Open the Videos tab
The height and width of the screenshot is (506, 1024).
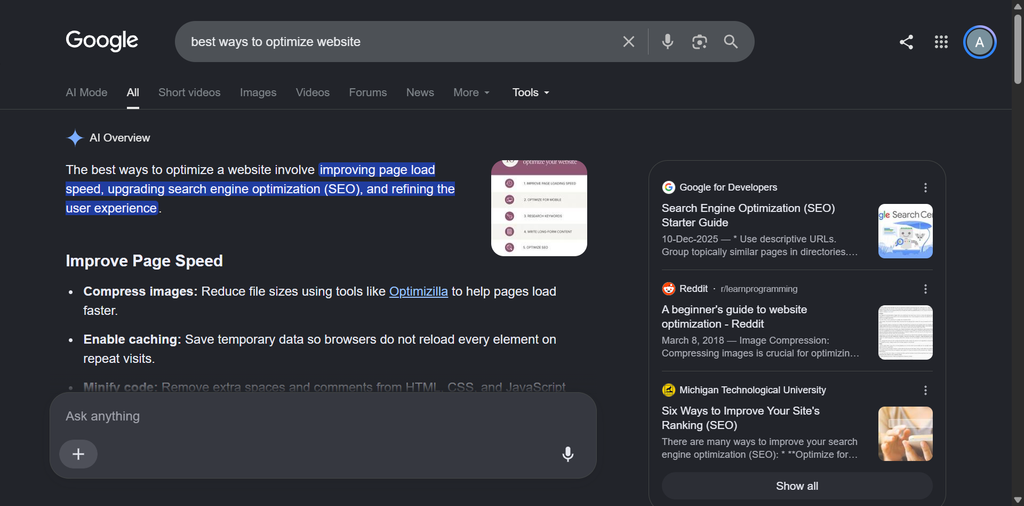point(312,93)
